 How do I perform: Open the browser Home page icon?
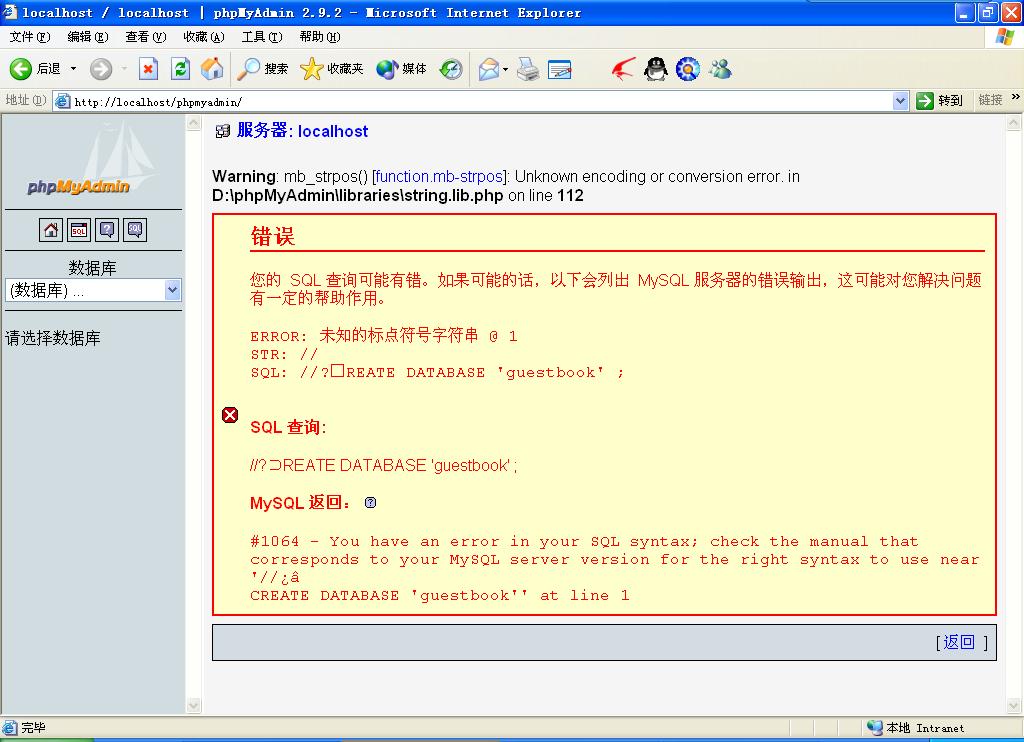coord(212,69)
